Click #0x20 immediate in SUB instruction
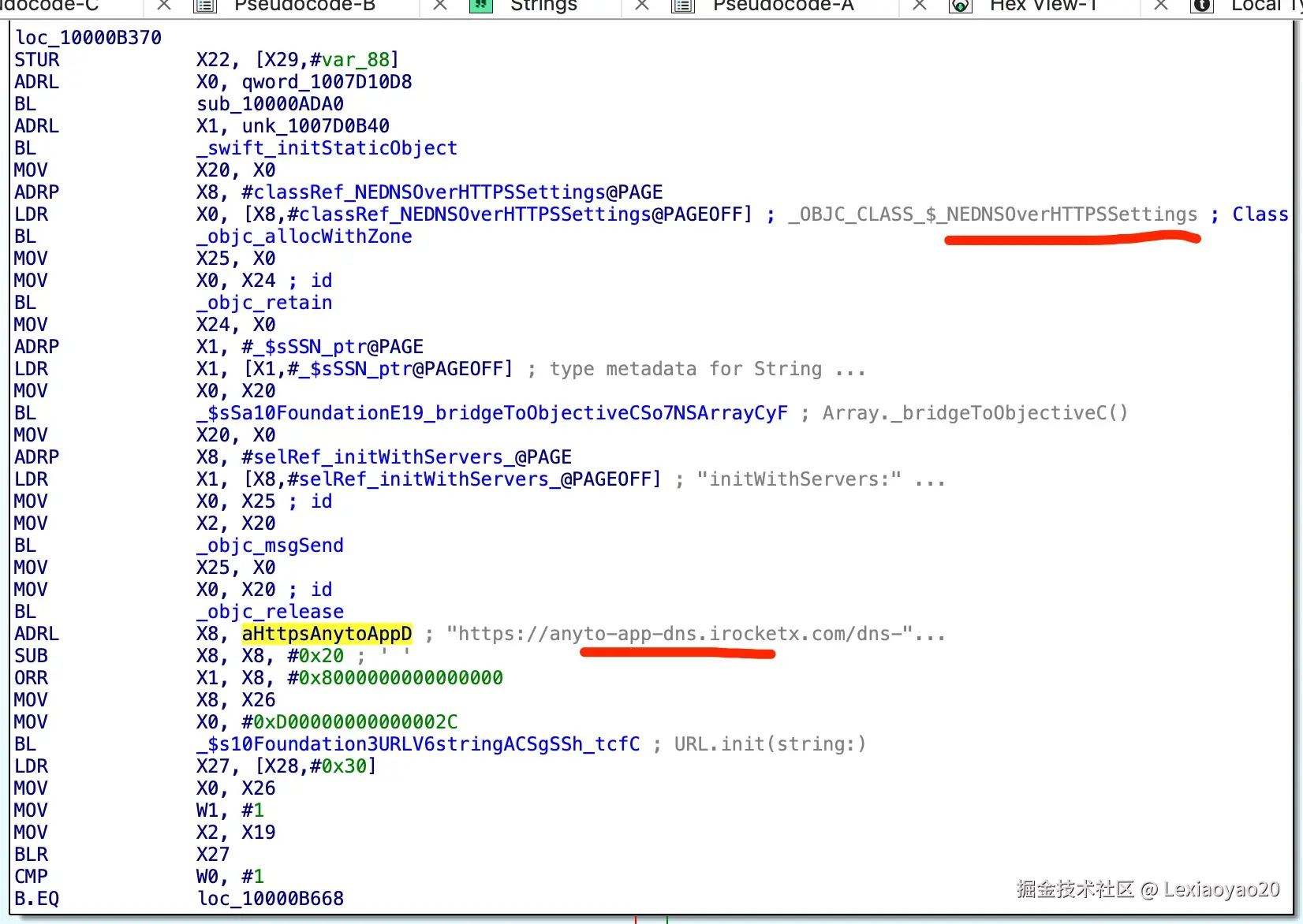Image resolution: width=1303 pixels, height=924 pixels. coord(315,656)
